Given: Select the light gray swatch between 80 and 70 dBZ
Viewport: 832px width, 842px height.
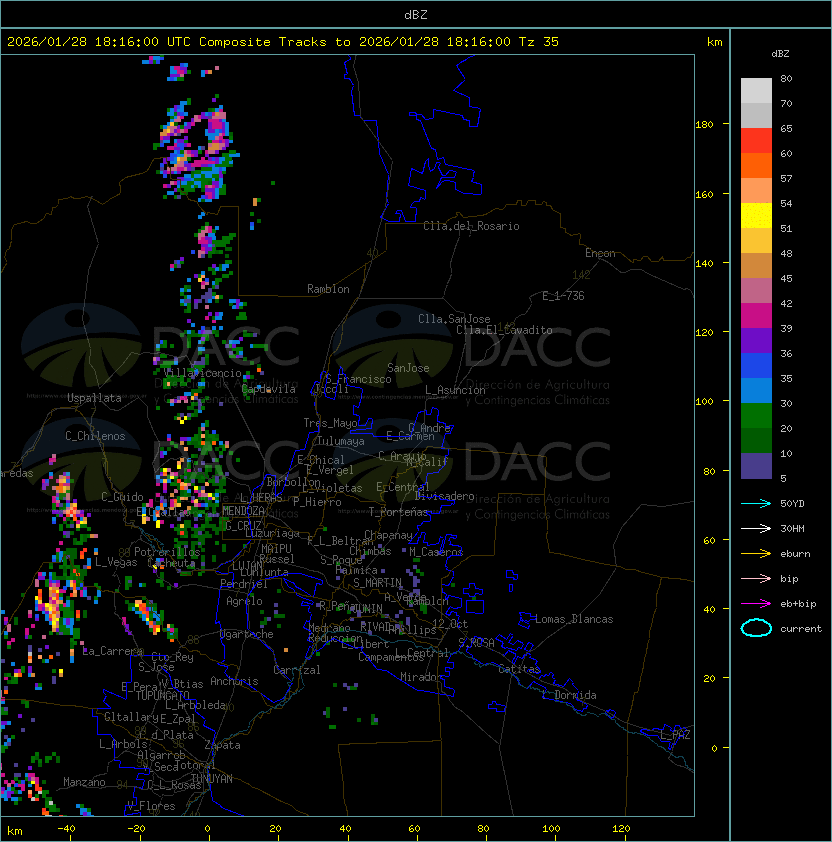Looking at the screenshot, I should (756, 91).
